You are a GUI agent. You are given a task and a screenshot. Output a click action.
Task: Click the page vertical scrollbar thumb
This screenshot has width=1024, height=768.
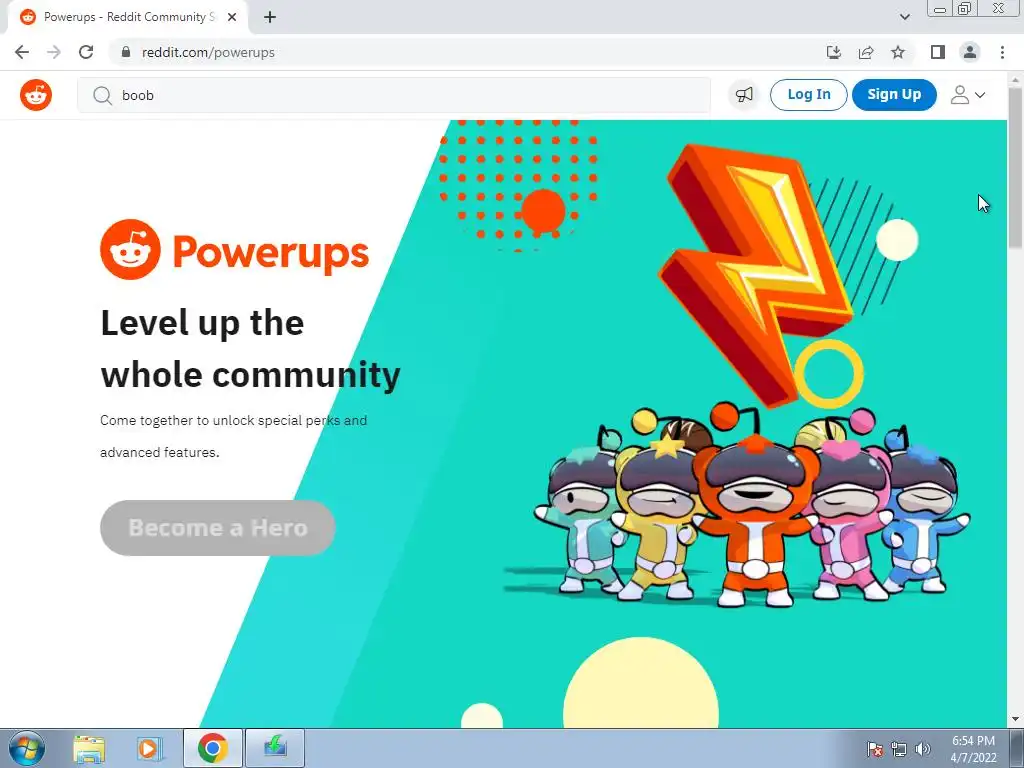pyautogui.click(x=1015, y=168)
